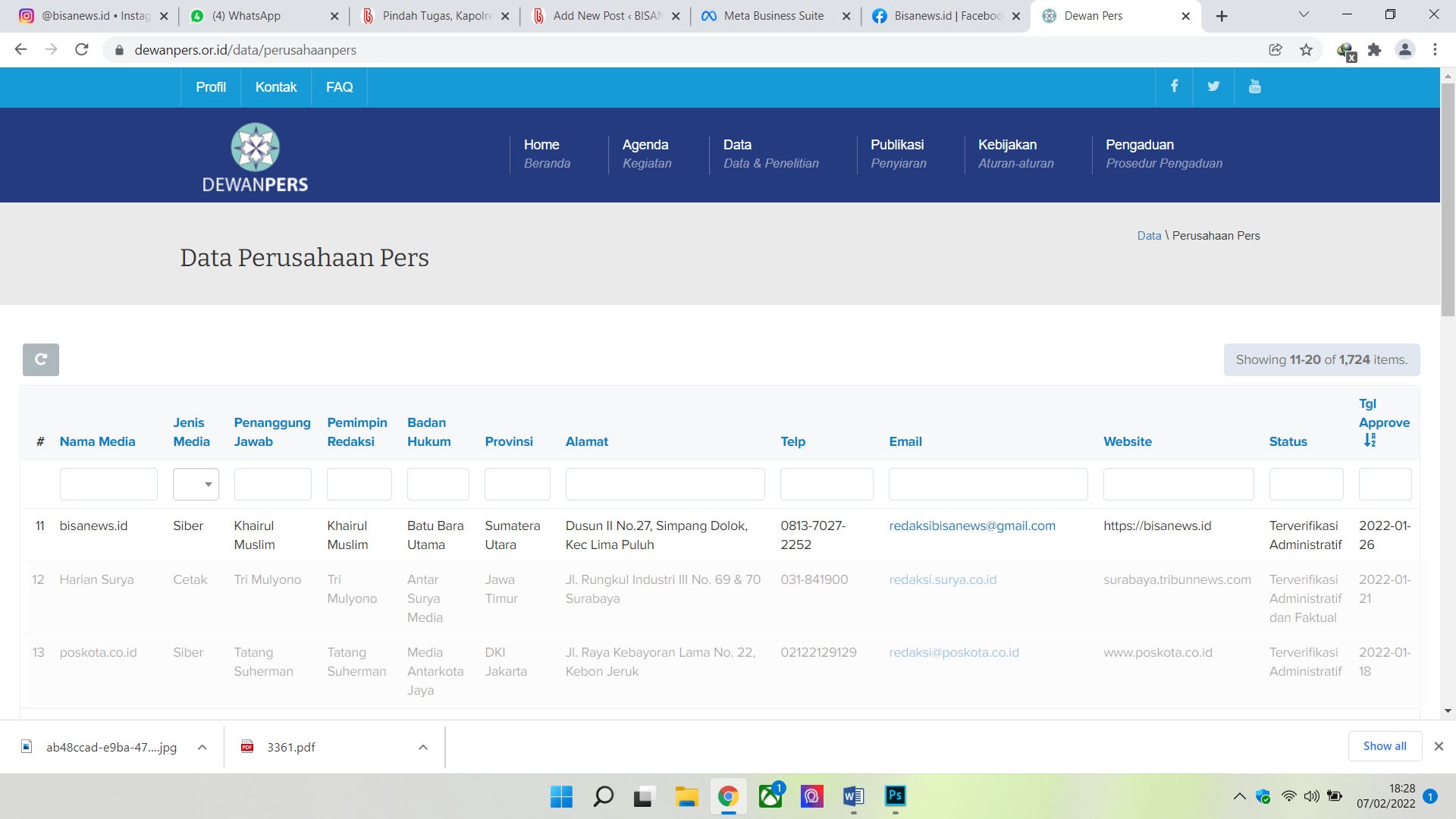Reload the page in browser toolbar

82,49
